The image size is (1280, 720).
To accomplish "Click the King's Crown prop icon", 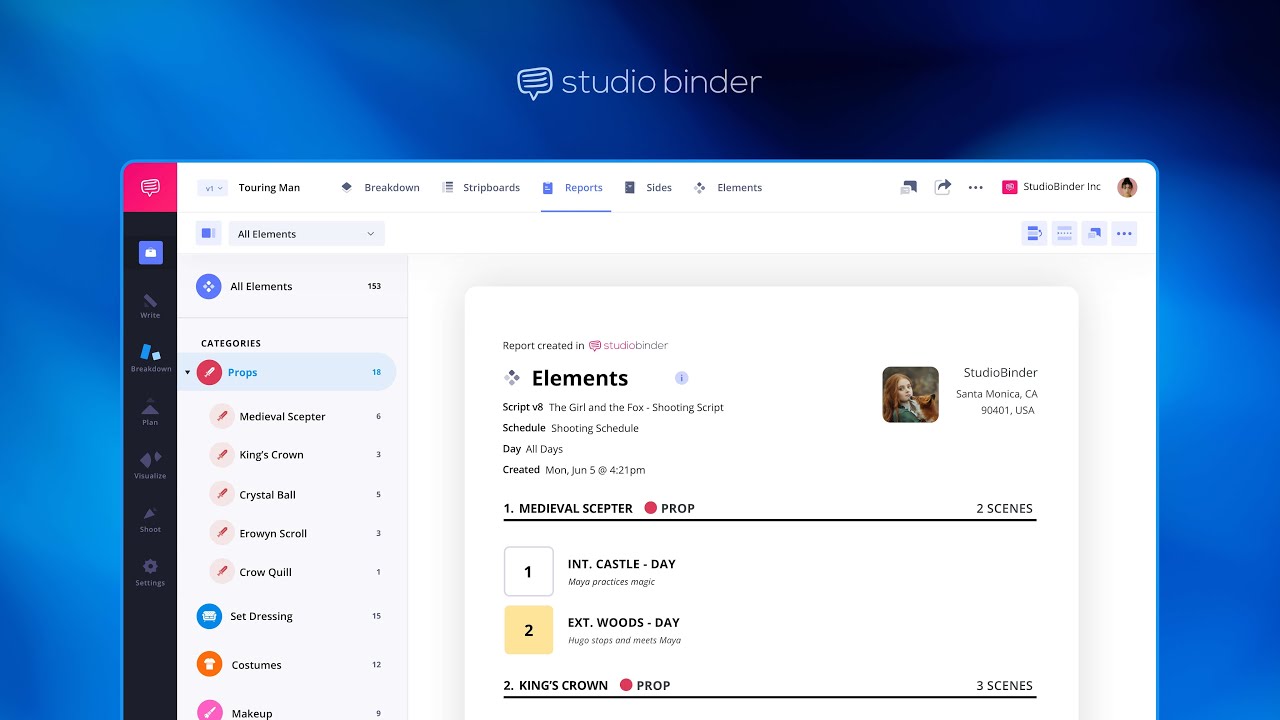I will 222,454.
